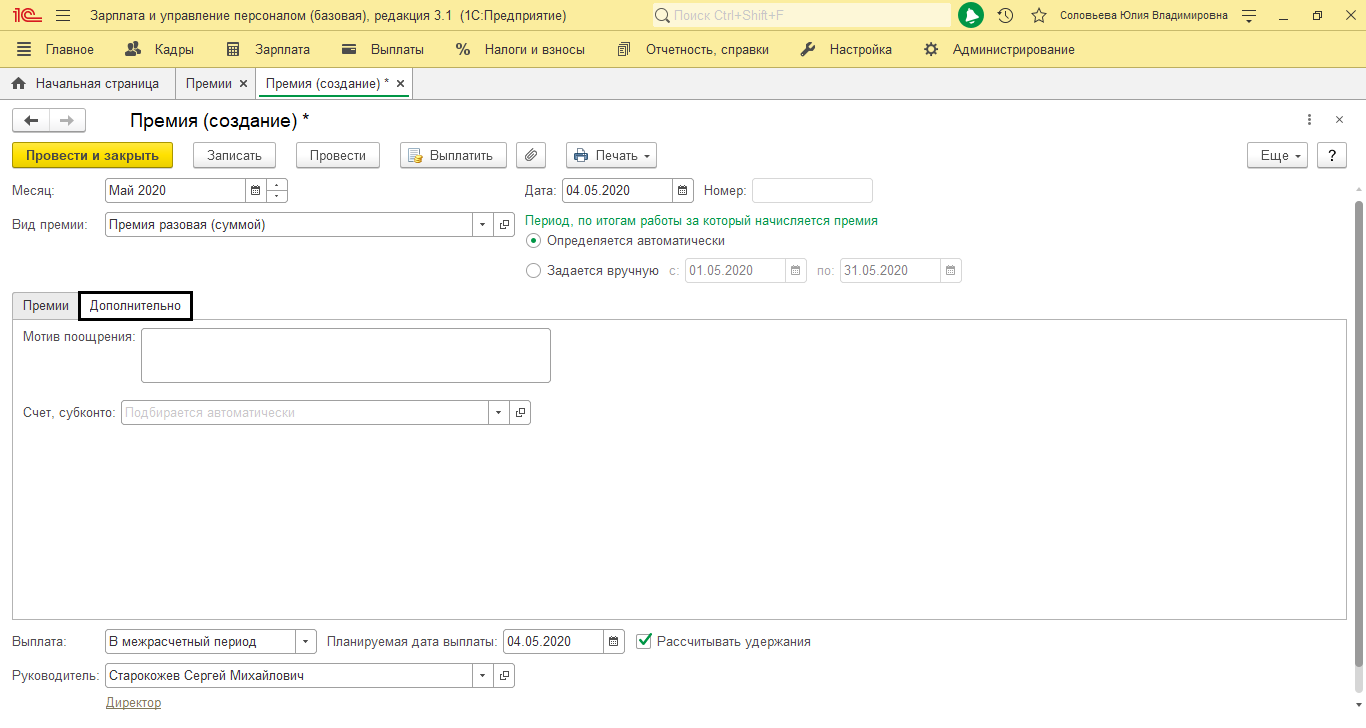The width and height of the screenshot is (1366, 728).
Task: Open the sections panel icon beside Главное
Action: pyautogui.click(x=24, y=49)
